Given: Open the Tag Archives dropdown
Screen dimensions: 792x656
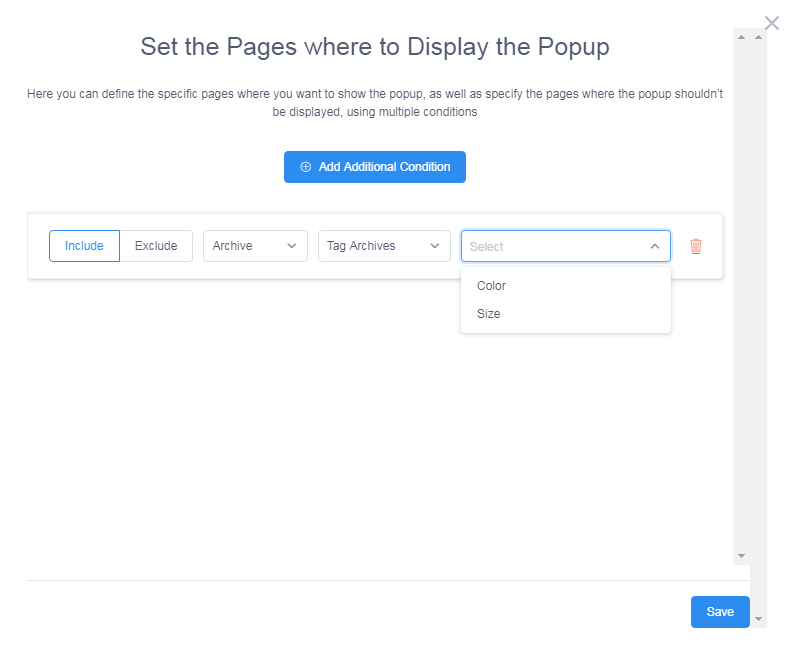Looking at the screenshot, I should click(384, 246).
